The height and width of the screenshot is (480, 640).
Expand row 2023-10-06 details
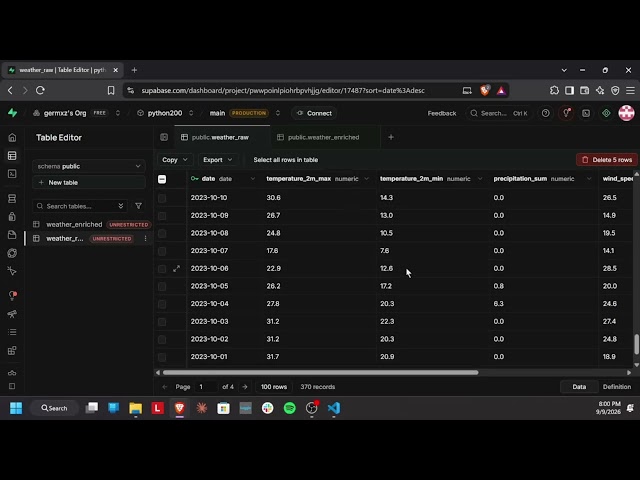[176, 269]
